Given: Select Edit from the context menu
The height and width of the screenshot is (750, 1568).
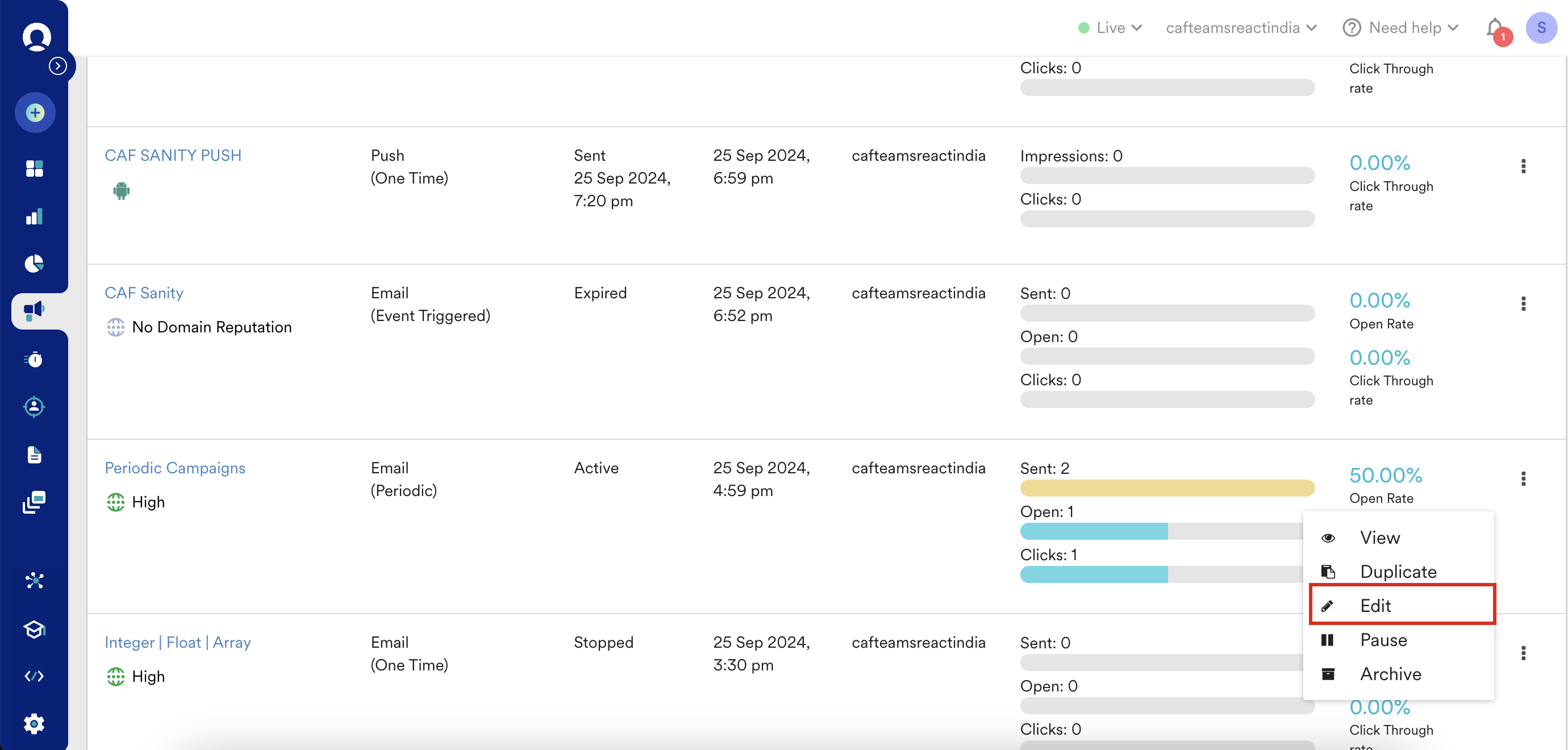Looking at the screenshot, I should [x=1402, y=605].
